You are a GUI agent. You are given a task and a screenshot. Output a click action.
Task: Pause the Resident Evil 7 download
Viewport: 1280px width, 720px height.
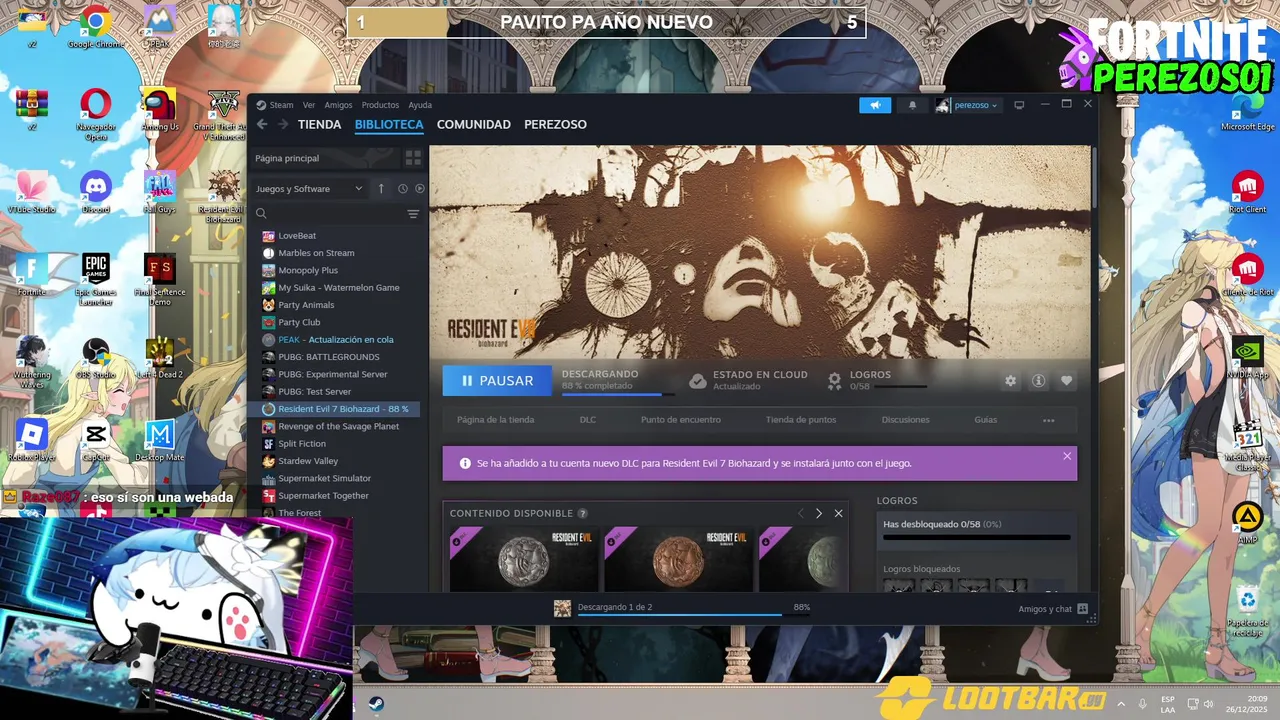(x=496, y=380)
